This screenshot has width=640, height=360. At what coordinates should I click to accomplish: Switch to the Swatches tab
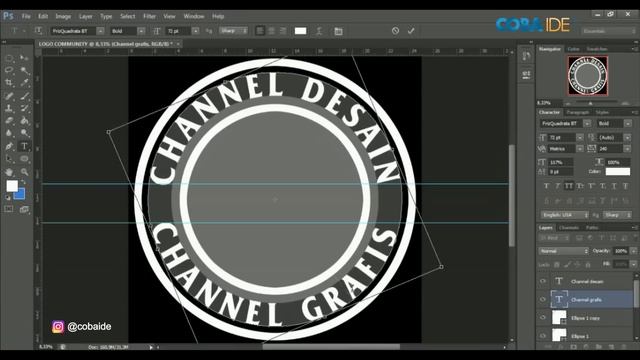click(x=597, y=49)
